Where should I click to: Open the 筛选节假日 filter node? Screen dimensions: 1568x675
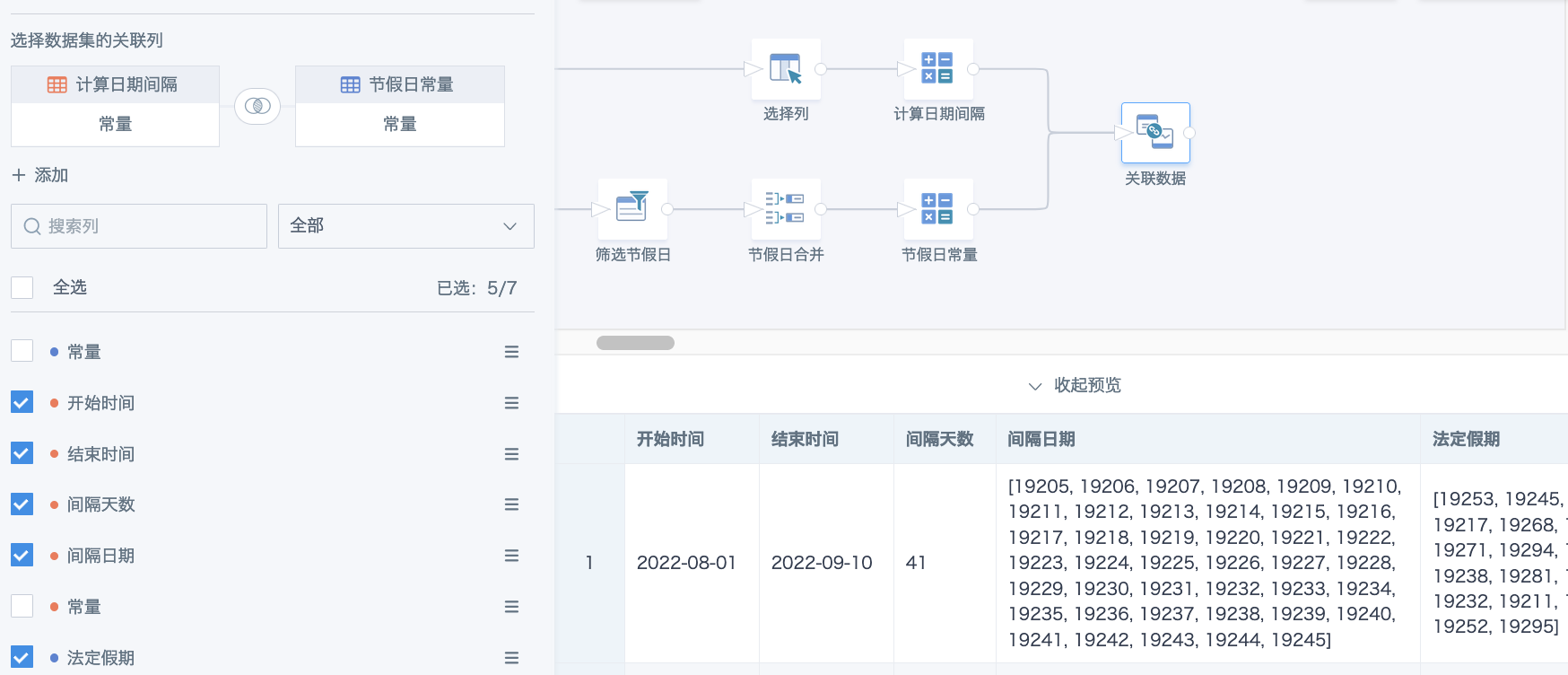click(632, 209)
